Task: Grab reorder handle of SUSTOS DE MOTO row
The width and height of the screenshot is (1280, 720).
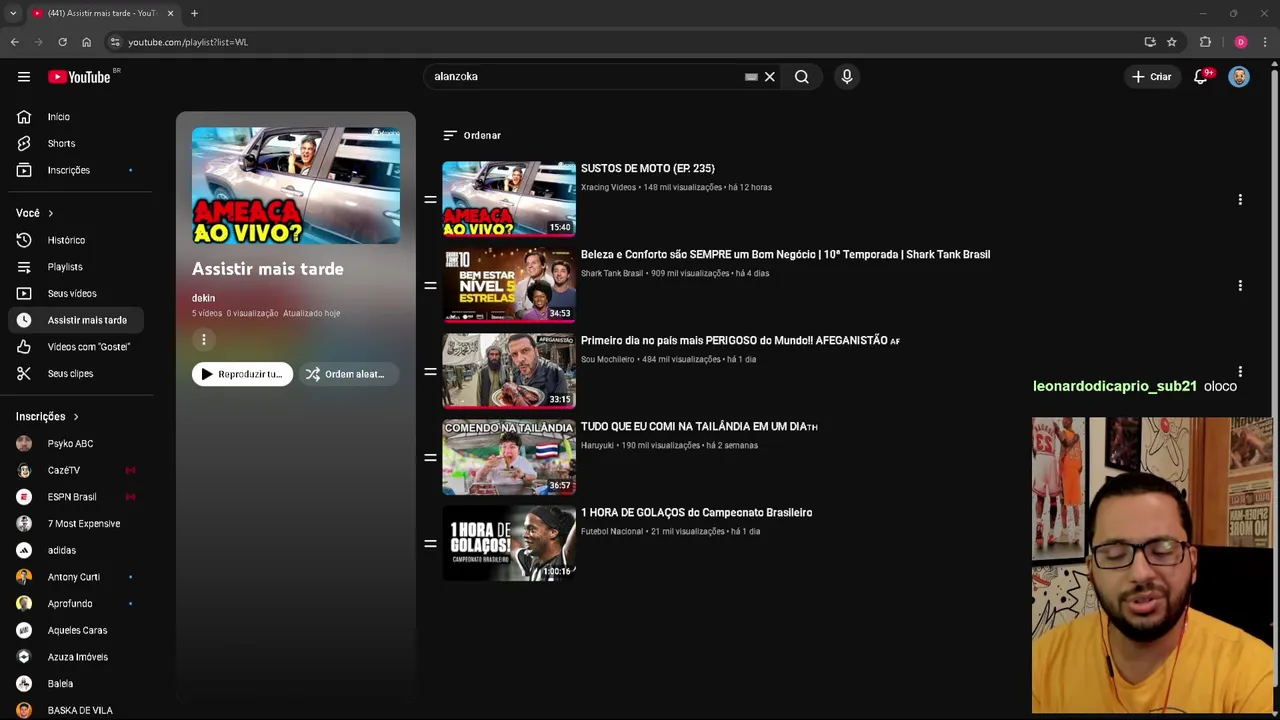Action: click(x=430, y=200)
